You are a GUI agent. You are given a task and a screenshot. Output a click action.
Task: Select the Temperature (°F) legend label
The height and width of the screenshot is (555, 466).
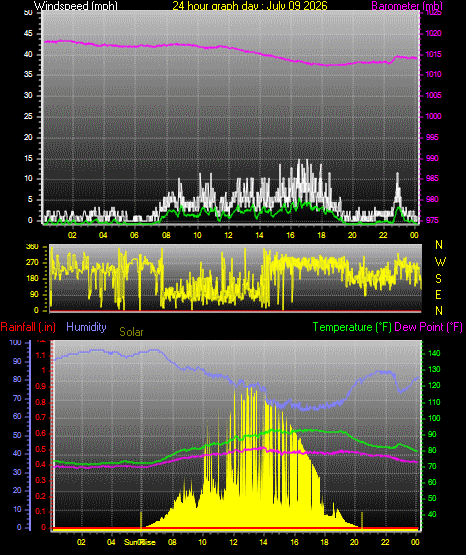point(352,327)
